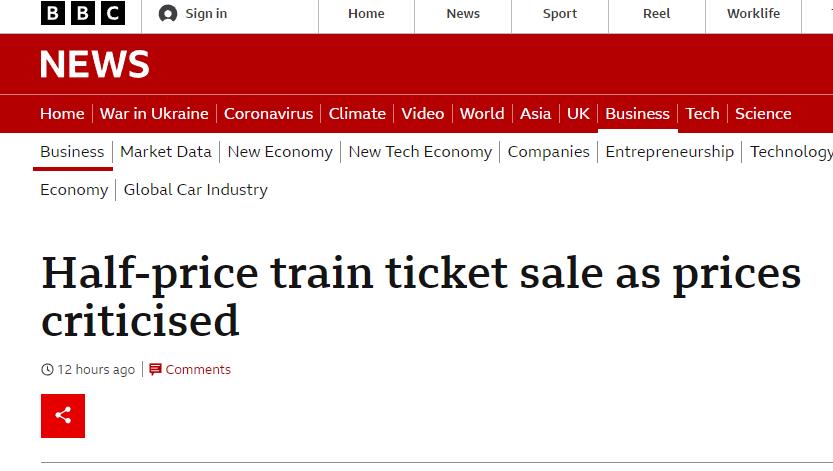Open the Climate news section
The width and height of the screenshot is (833, 471).
coord(357,114)
